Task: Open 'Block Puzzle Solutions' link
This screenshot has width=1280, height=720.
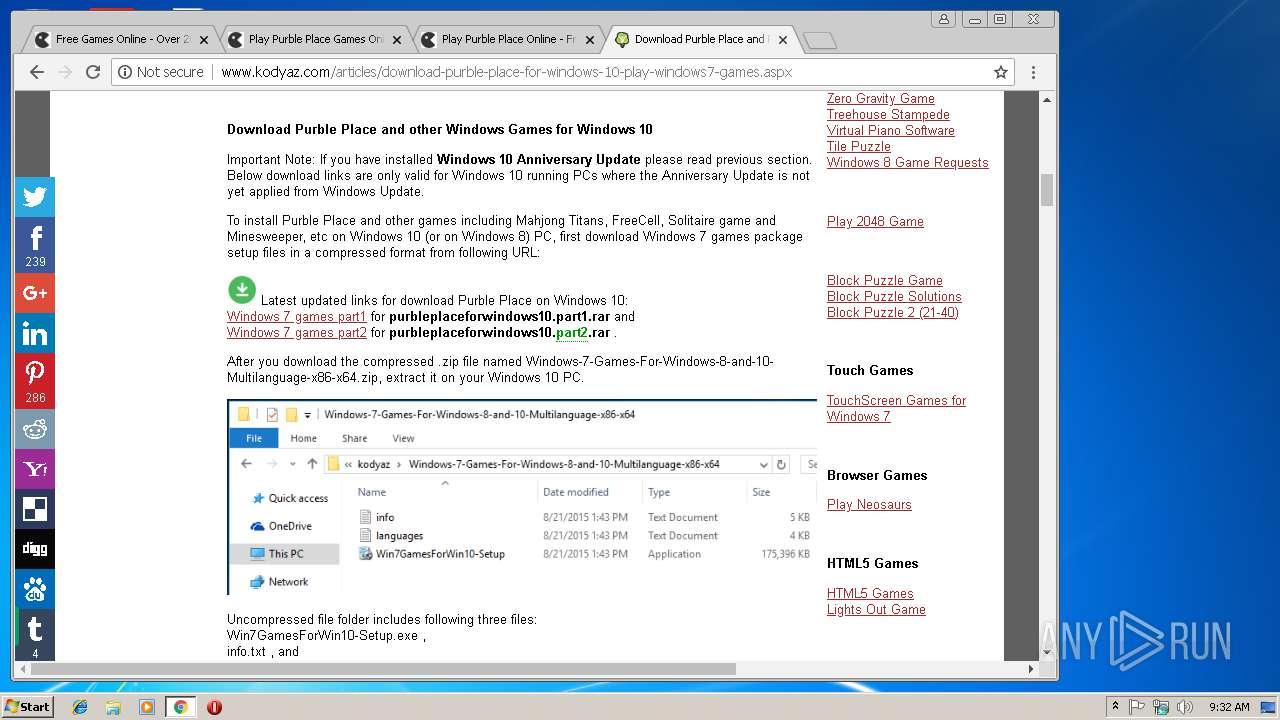Action: click(894, 297)
